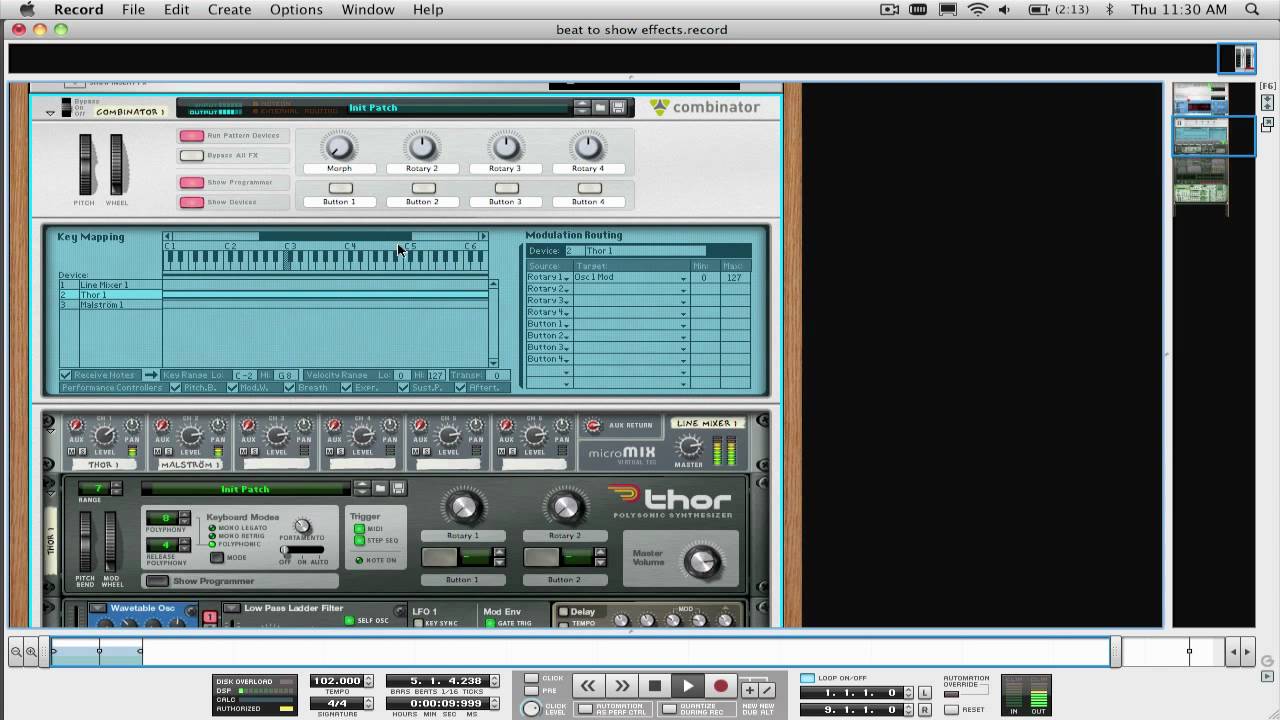
Task: Click the red Record button
Action: 721,686
